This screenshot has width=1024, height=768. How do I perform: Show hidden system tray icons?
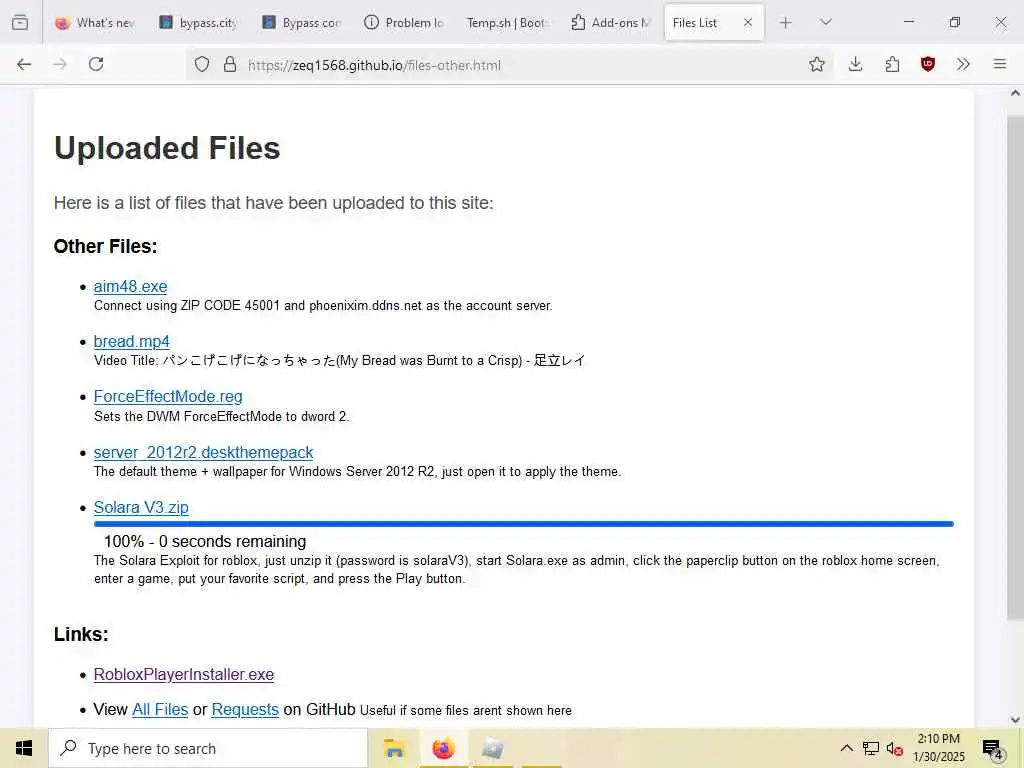tap(846, 748)
